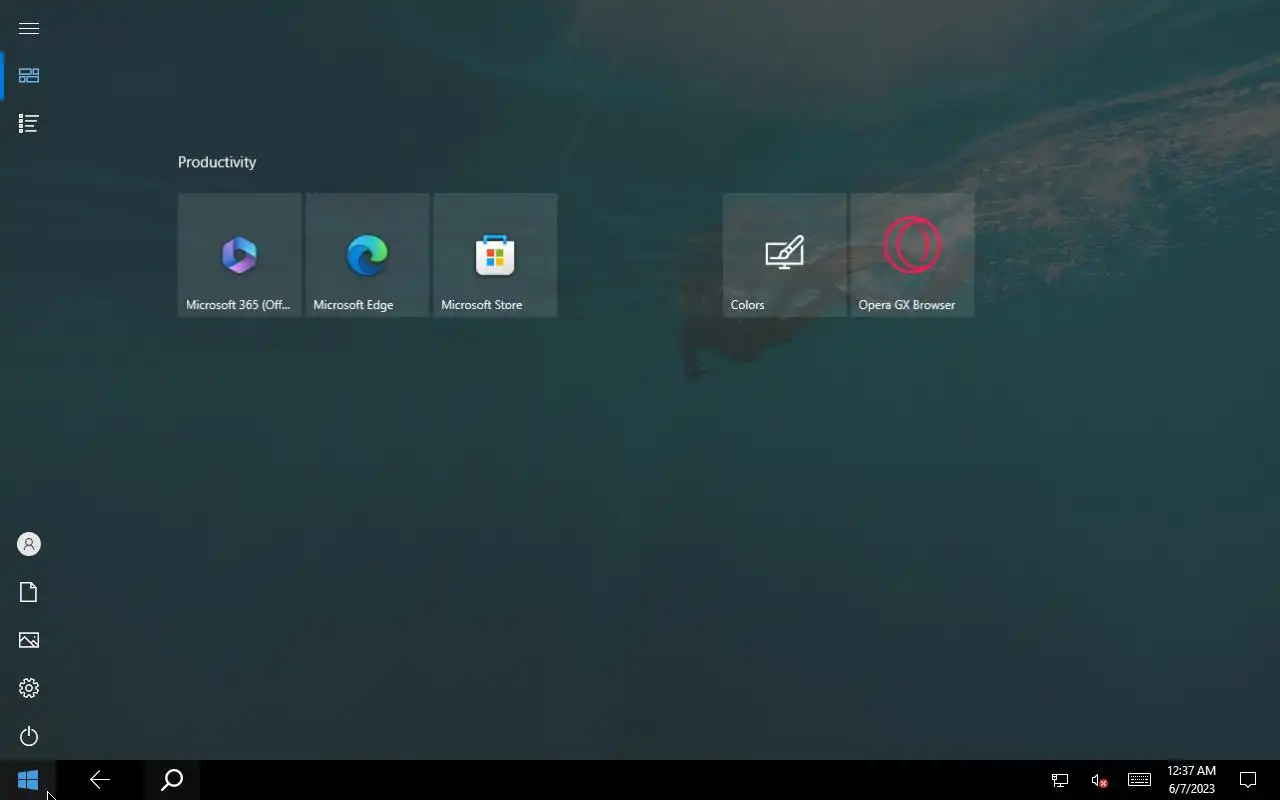Open the Action Center notifications icon
1280x800 pixels.
coord(1248,780)
